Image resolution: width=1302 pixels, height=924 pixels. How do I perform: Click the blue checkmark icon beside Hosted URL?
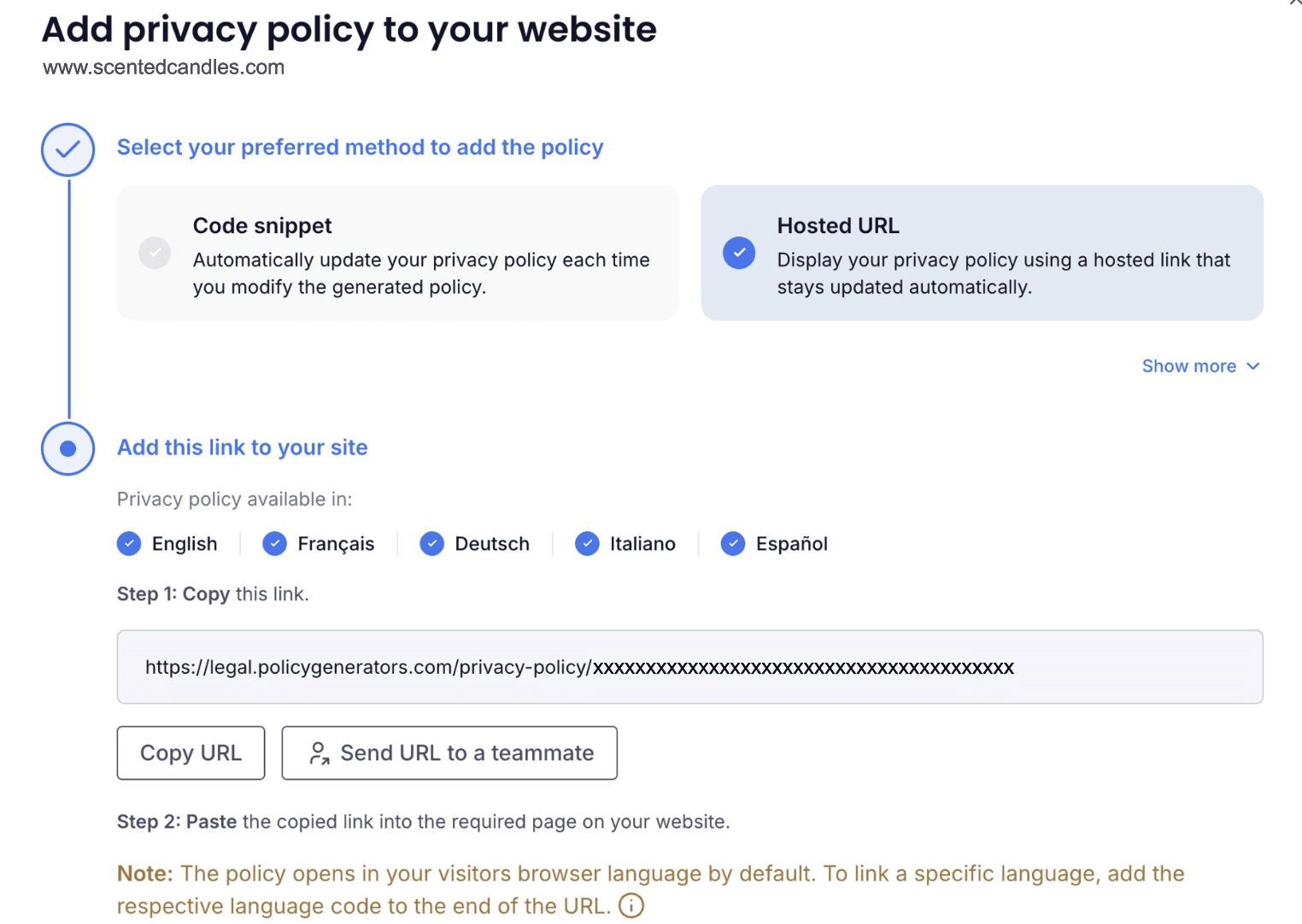pyautogui.click(x=739, y=253)
